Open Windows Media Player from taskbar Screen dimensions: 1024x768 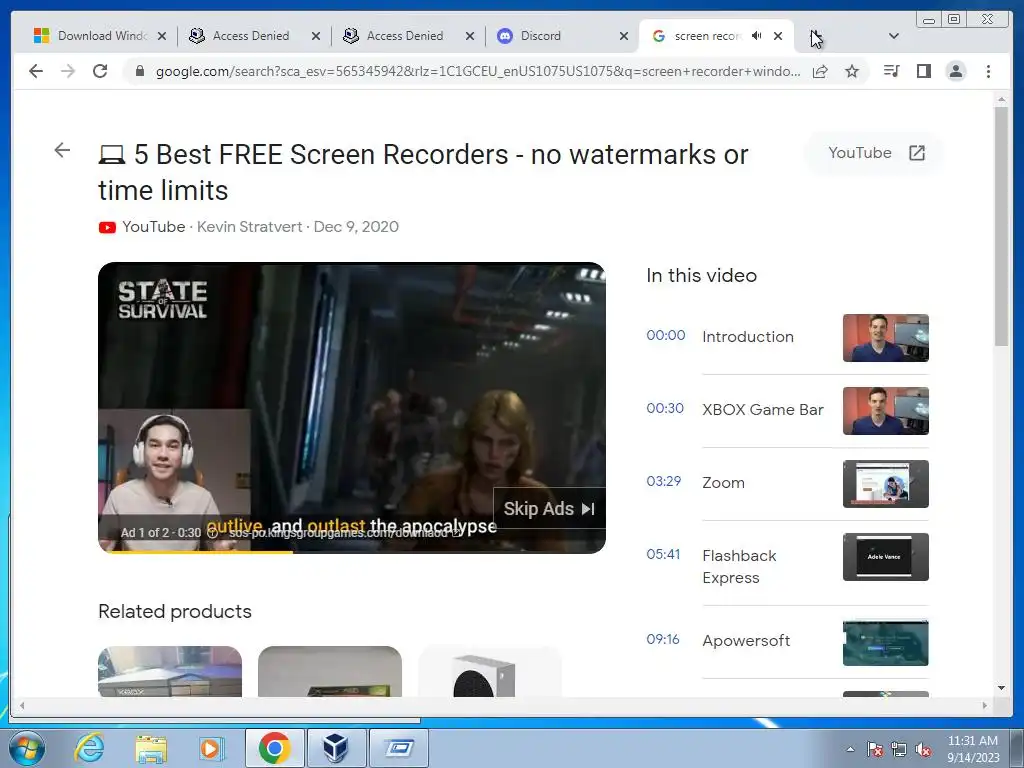pyautogui.click(x=212, y=748)
